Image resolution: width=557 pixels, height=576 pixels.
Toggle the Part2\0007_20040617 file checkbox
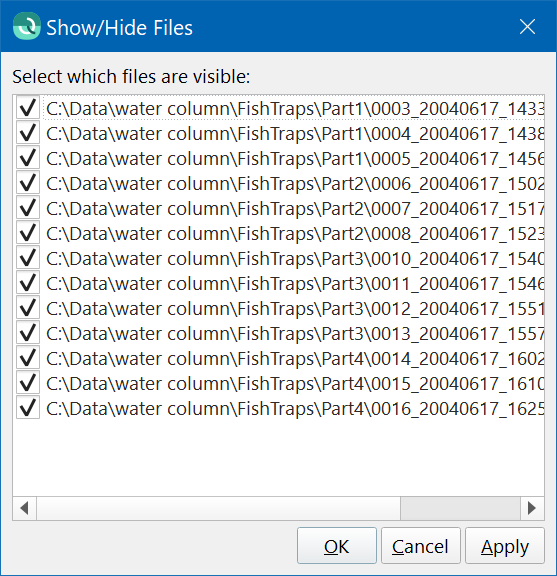coord(28,208)
